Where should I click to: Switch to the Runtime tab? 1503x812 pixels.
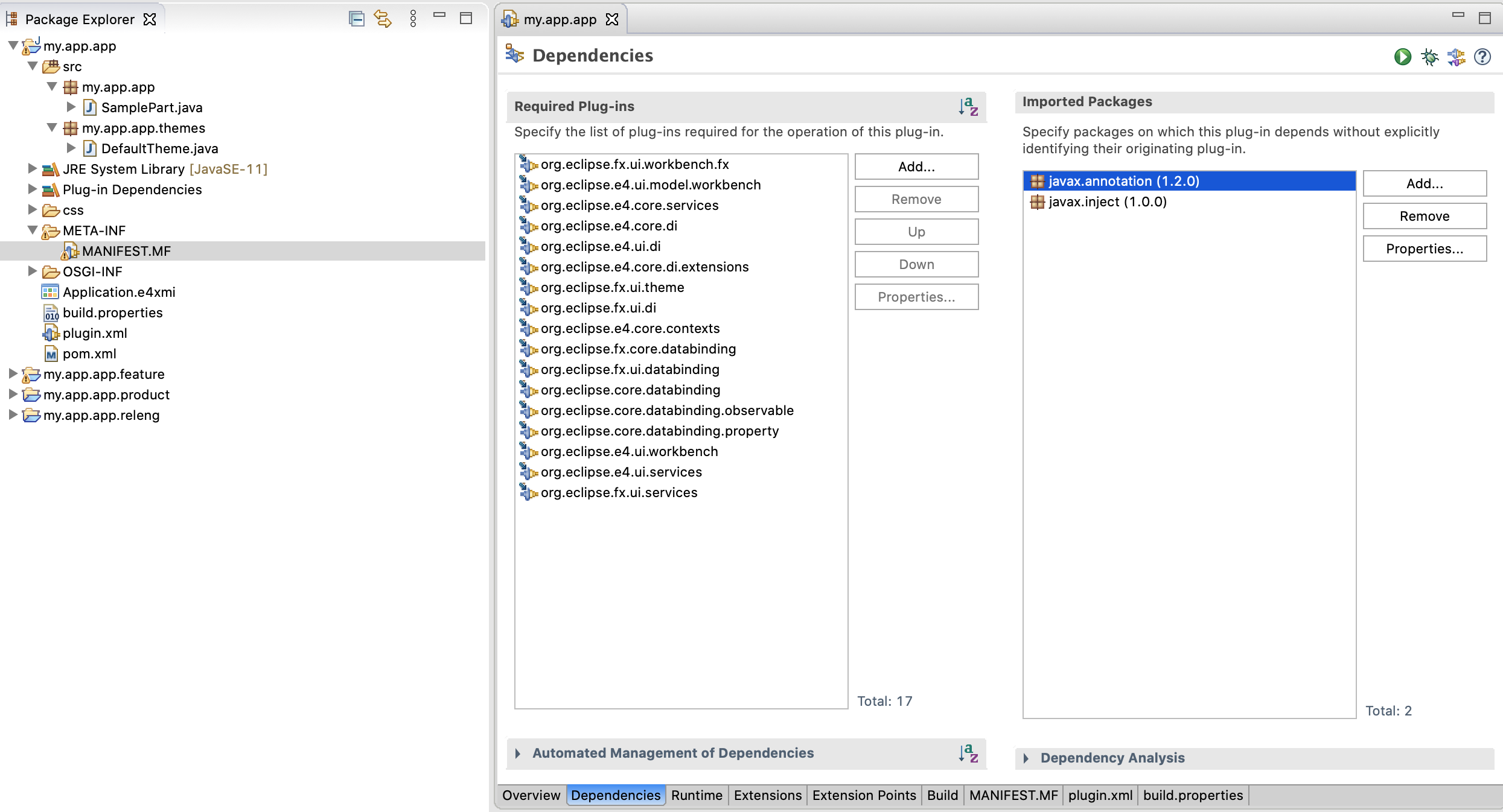(696, 795)
